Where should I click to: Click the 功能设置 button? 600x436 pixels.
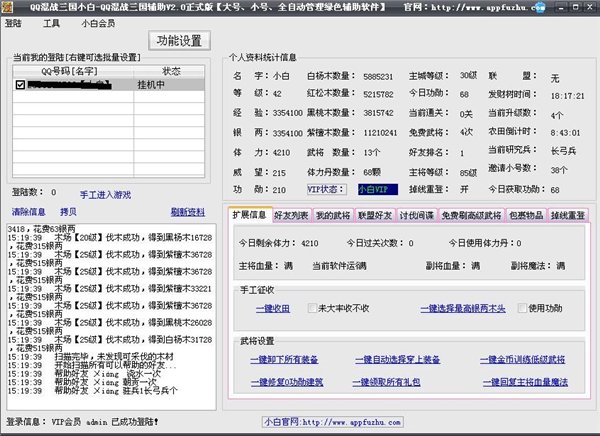point(179,41)
